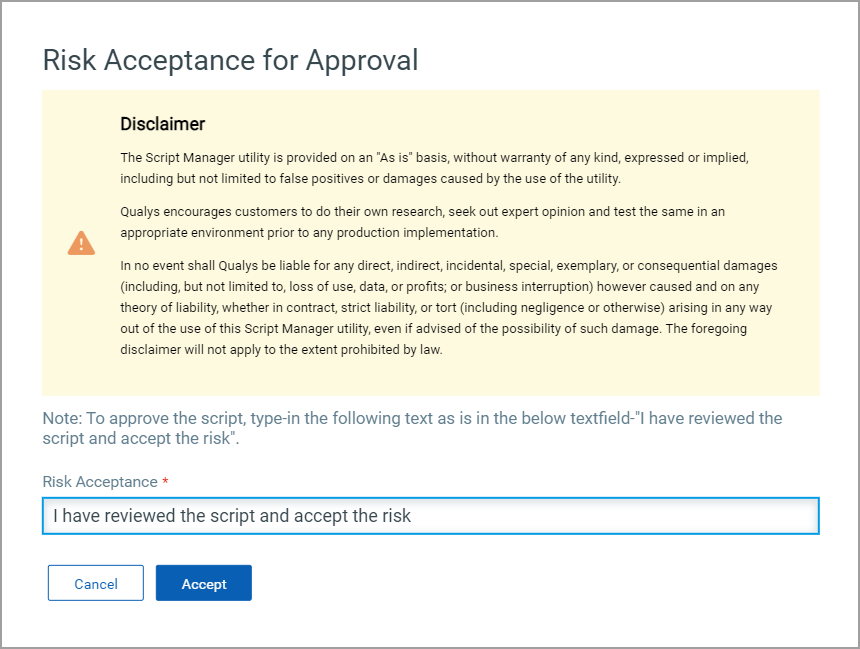The width and height of the screenshot is (860, 649).
Task: Click the Risk Acceptance text input
Action: point(430,516)
